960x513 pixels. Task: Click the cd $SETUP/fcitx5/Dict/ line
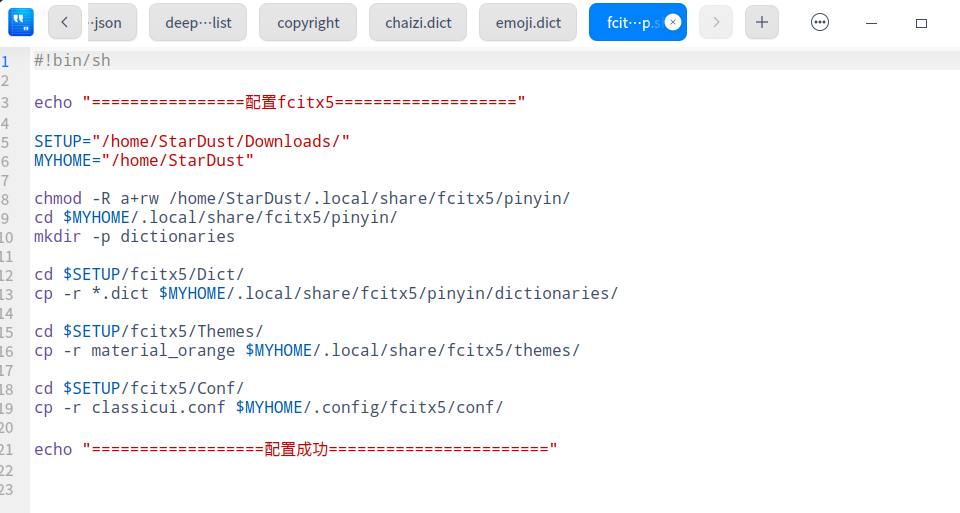coord(139,274)
